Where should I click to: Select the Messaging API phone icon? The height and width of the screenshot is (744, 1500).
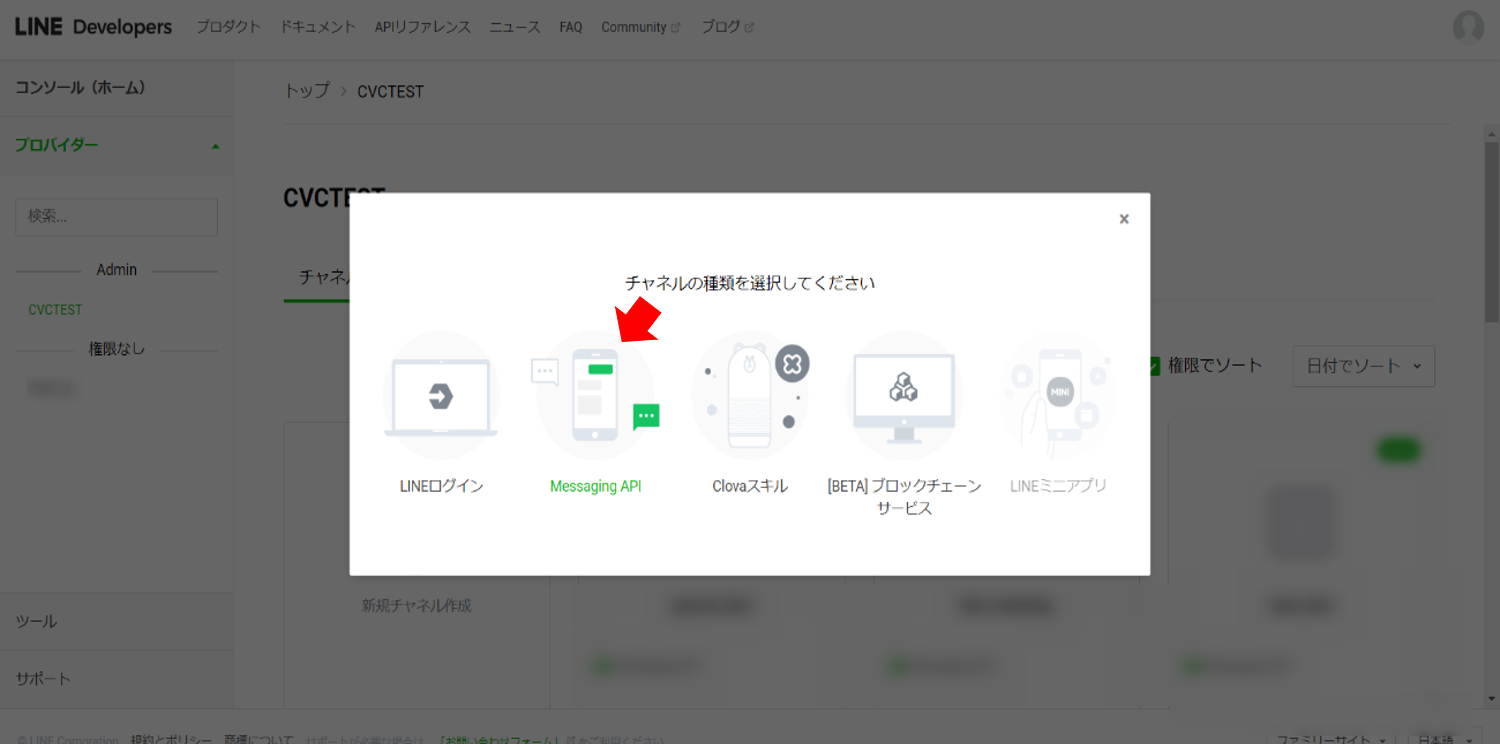[x=595, y=396]
